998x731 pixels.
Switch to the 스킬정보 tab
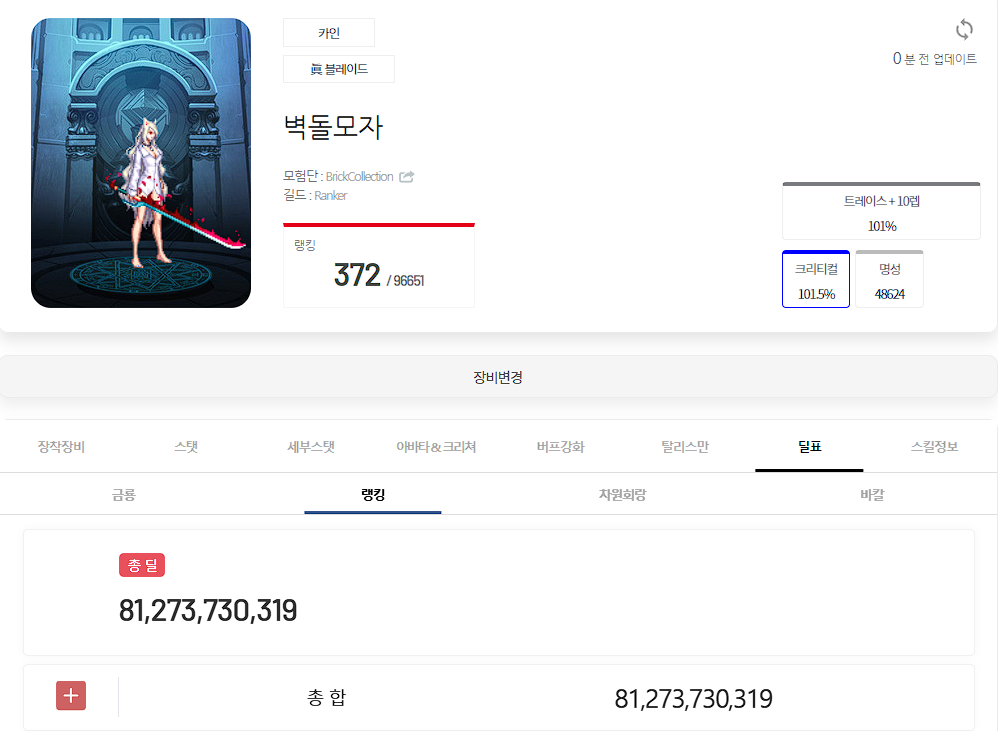[x=934, y=447]
